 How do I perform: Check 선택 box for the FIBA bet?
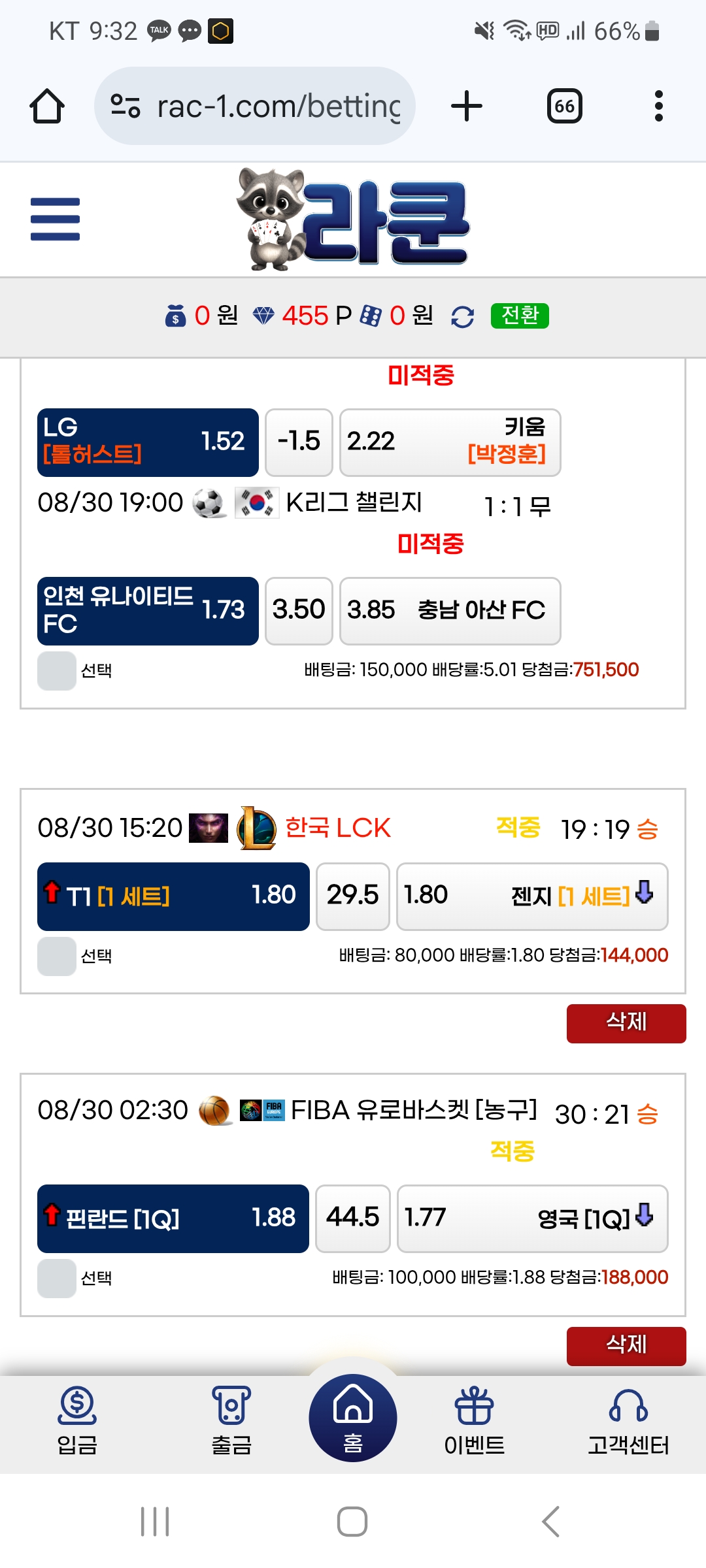(x=57, y=1279)
